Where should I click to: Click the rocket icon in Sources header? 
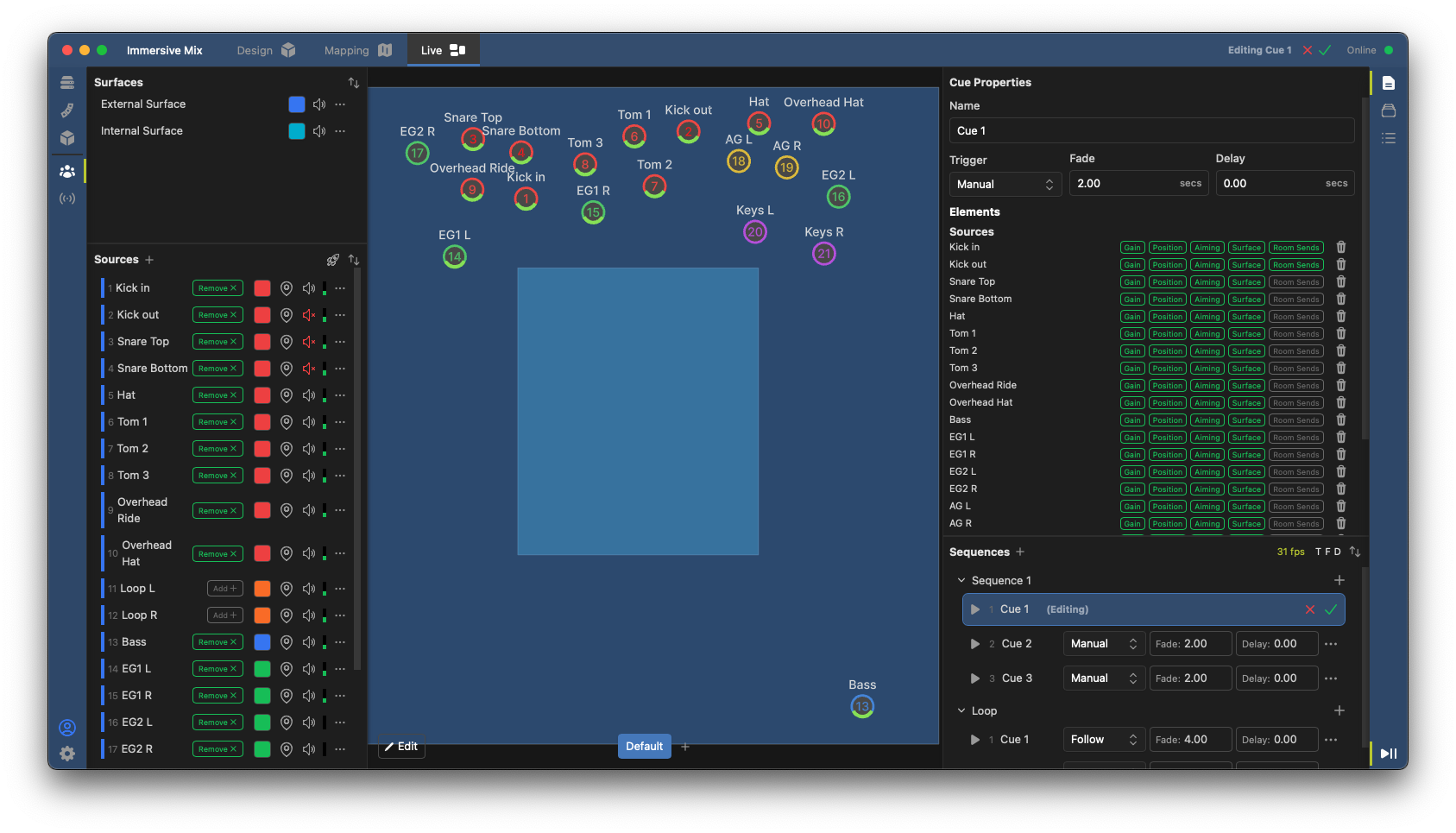click(x=332, y=260)
